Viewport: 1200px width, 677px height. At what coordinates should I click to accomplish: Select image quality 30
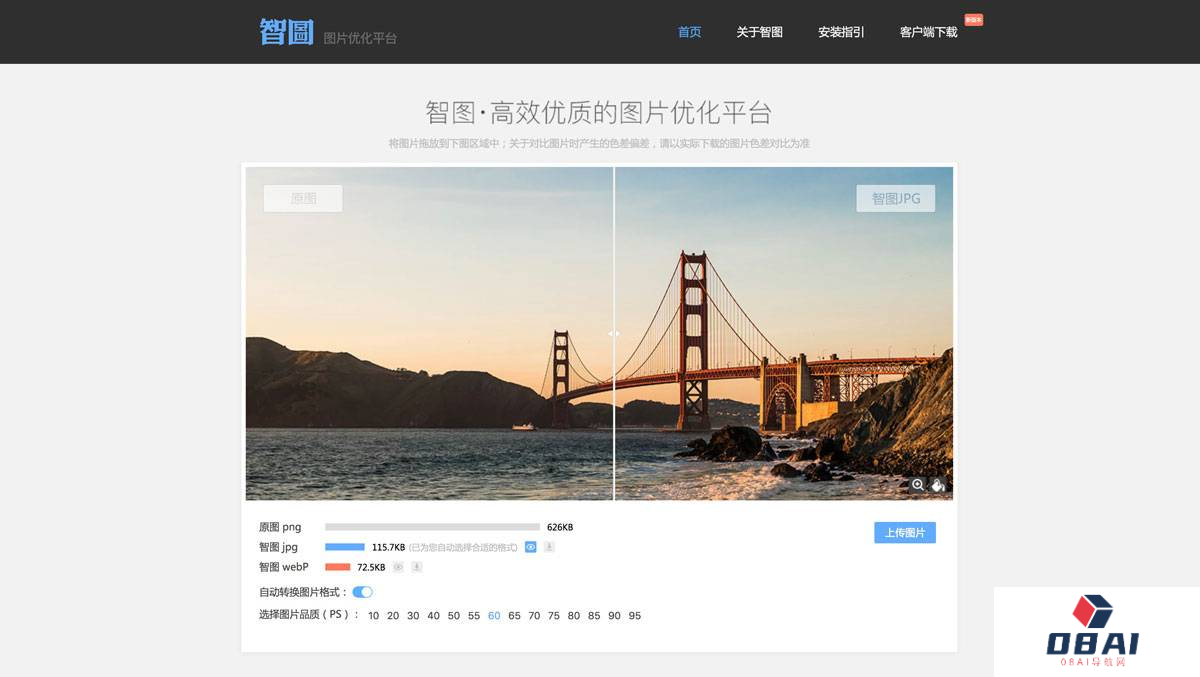pyautogui.click(x=414, y=616)
